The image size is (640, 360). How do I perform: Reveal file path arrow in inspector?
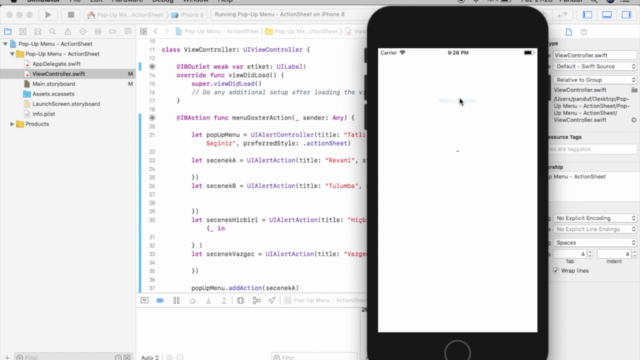coord(634,120)
